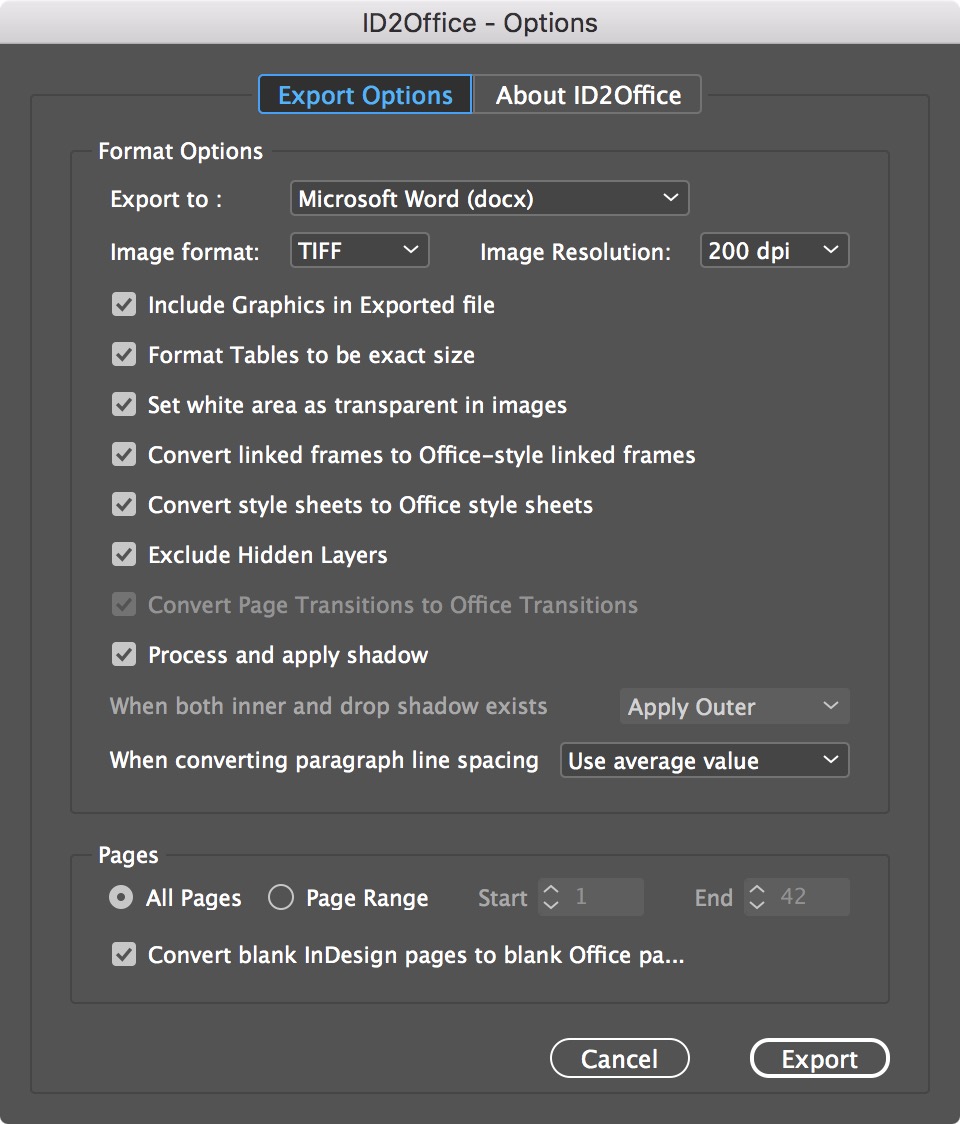The height and width of the screenshot is (1124, 960).
Task: Open the Export to format dropdown
Action: 490,199
